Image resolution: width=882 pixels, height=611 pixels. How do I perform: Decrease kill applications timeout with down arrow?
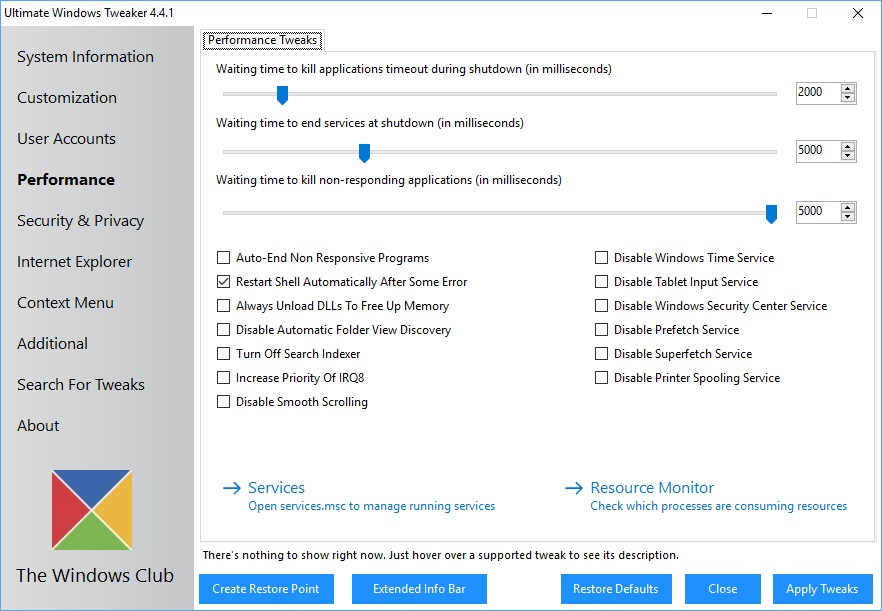tap(848, 97)
